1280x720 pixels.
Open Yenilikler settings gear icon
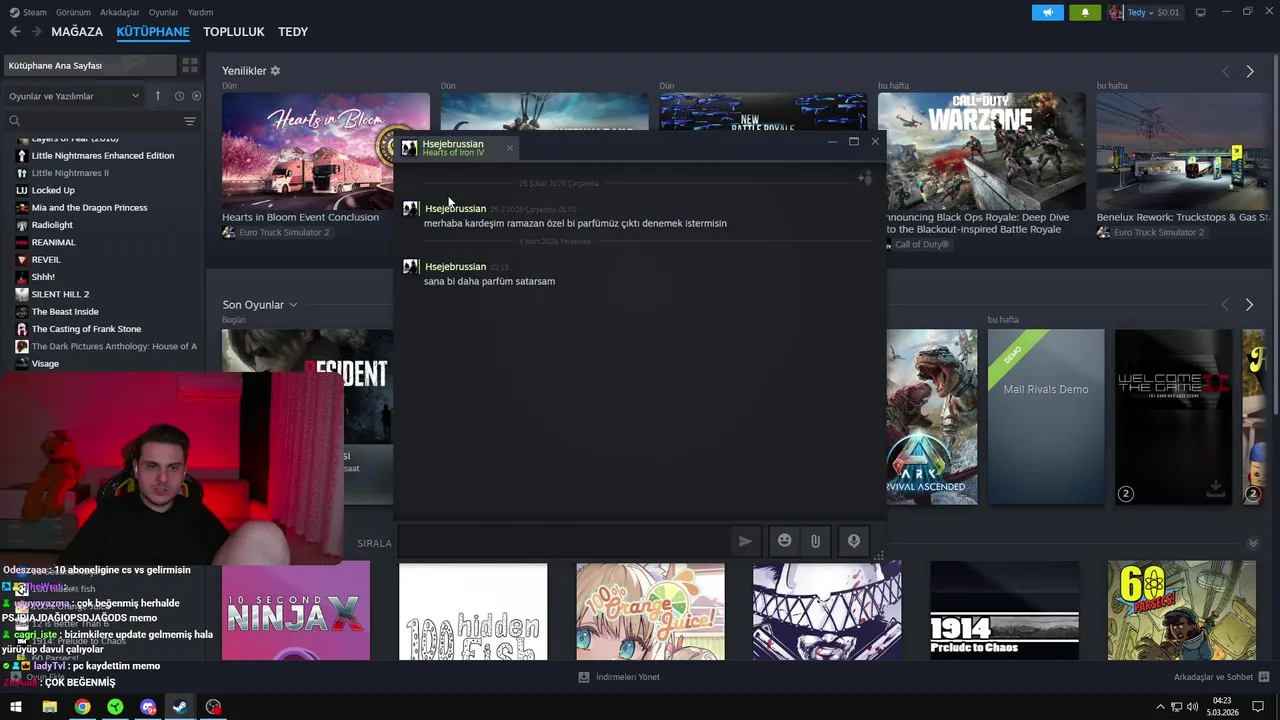coord(275,71)
